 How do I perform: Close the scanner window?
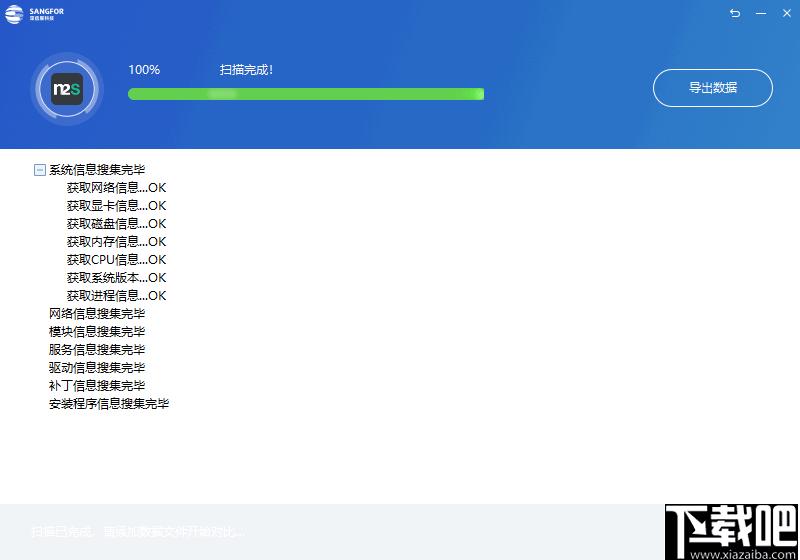[787, 13]
